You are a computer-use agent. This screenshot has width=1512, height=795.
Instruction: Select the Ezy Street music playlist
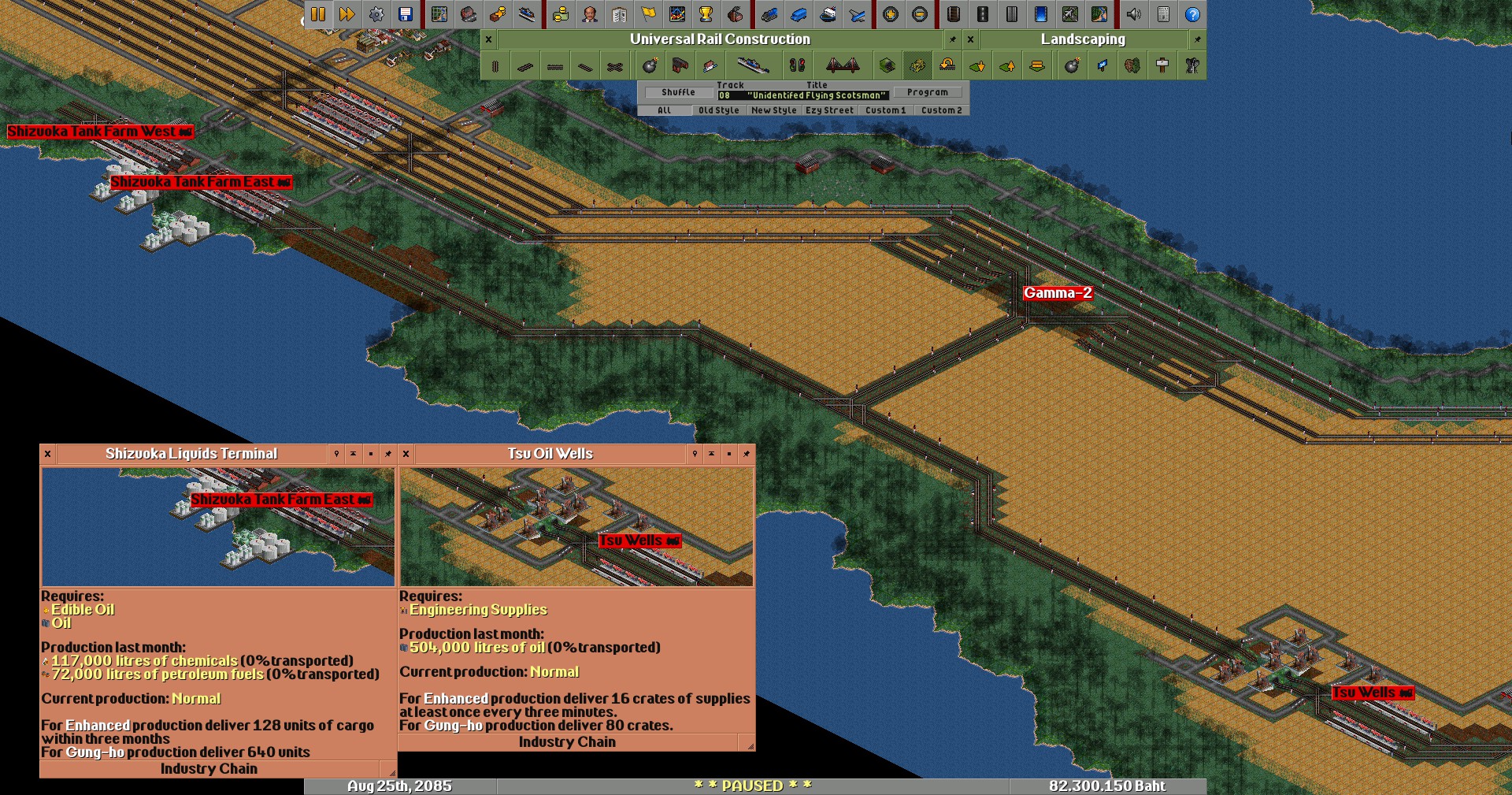coord(829,110)
